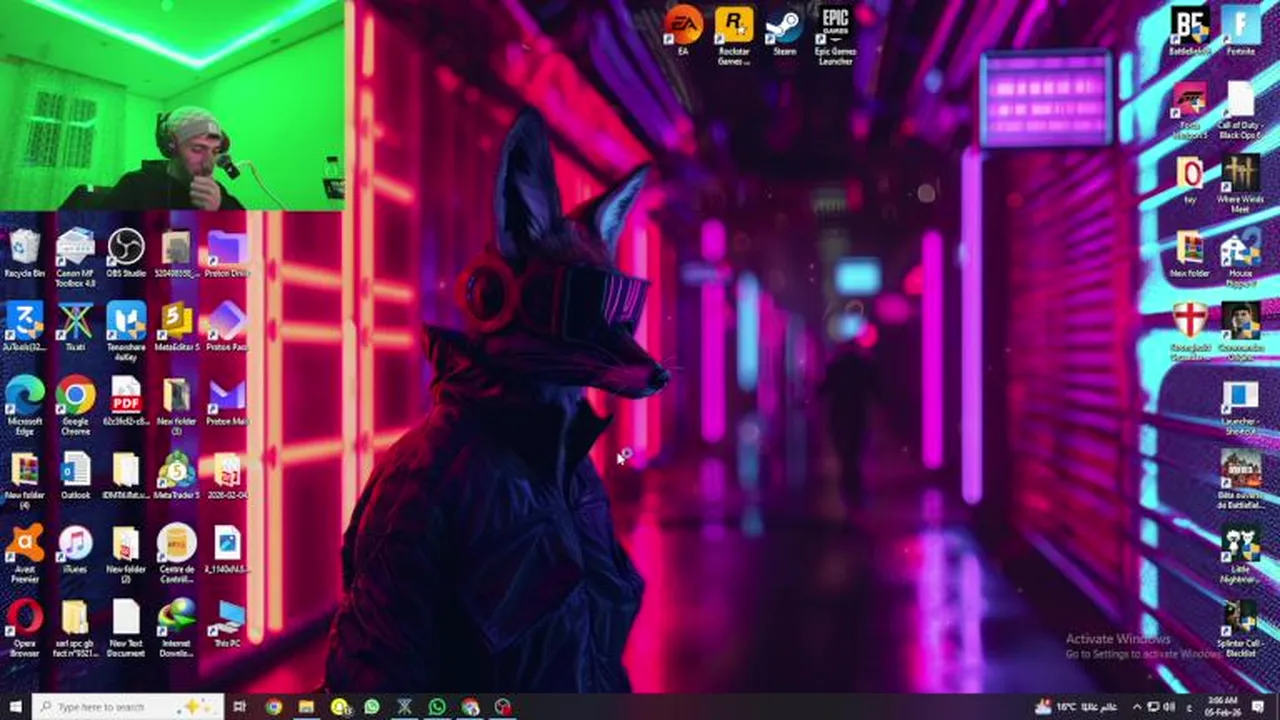Select the Tixati desktop shortcut
This screenshot has height=720, width=1280.
75,326
